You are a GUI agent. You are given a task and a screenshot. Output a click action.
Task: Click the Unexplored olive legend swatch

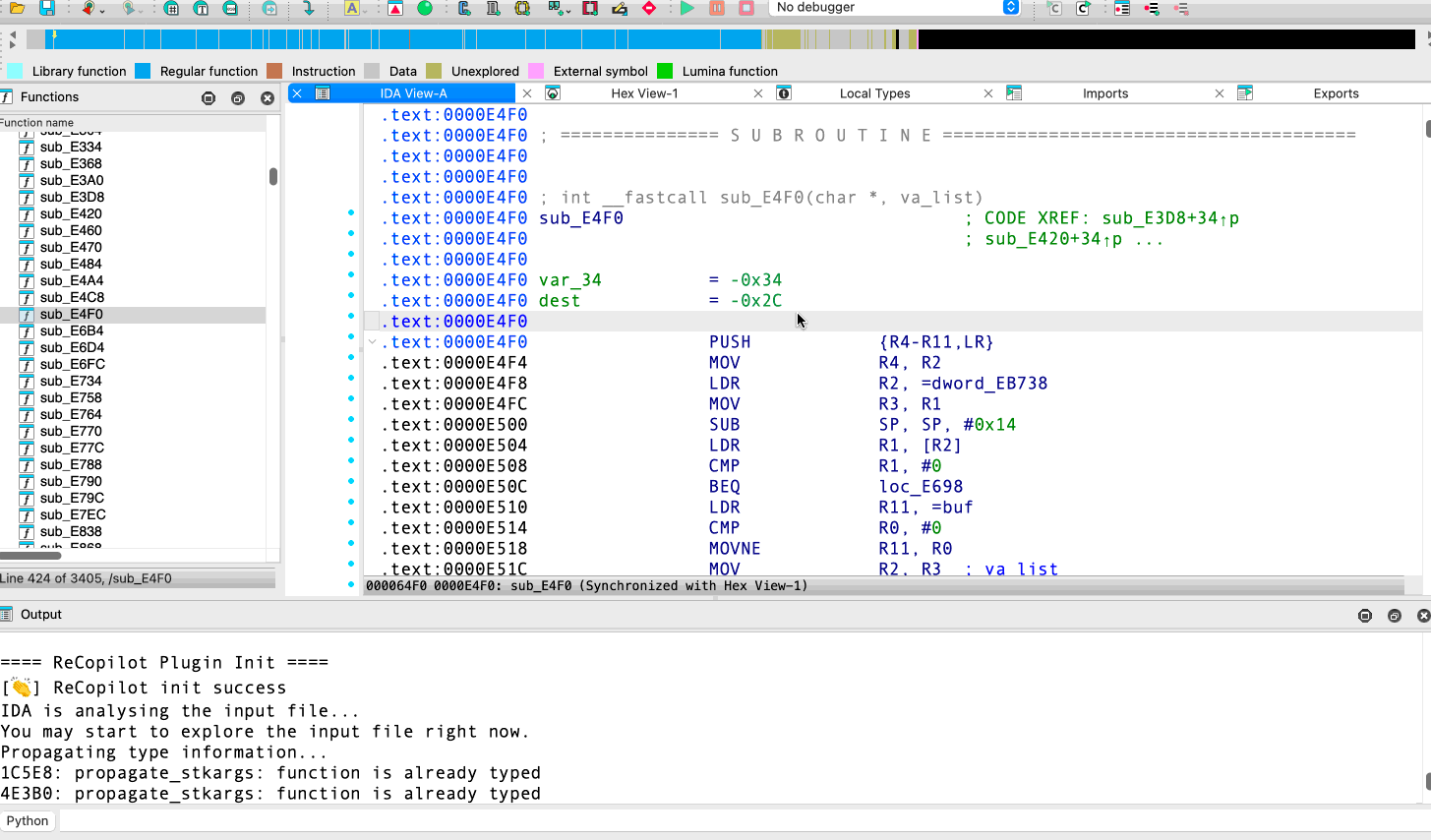tap(434, 71)
